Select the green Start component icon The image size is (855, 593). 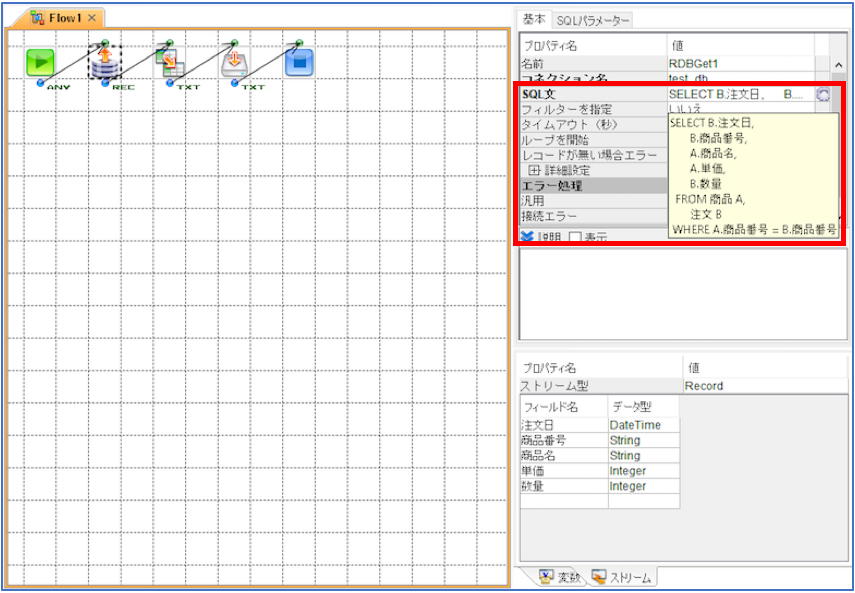(x=40, y=62)
